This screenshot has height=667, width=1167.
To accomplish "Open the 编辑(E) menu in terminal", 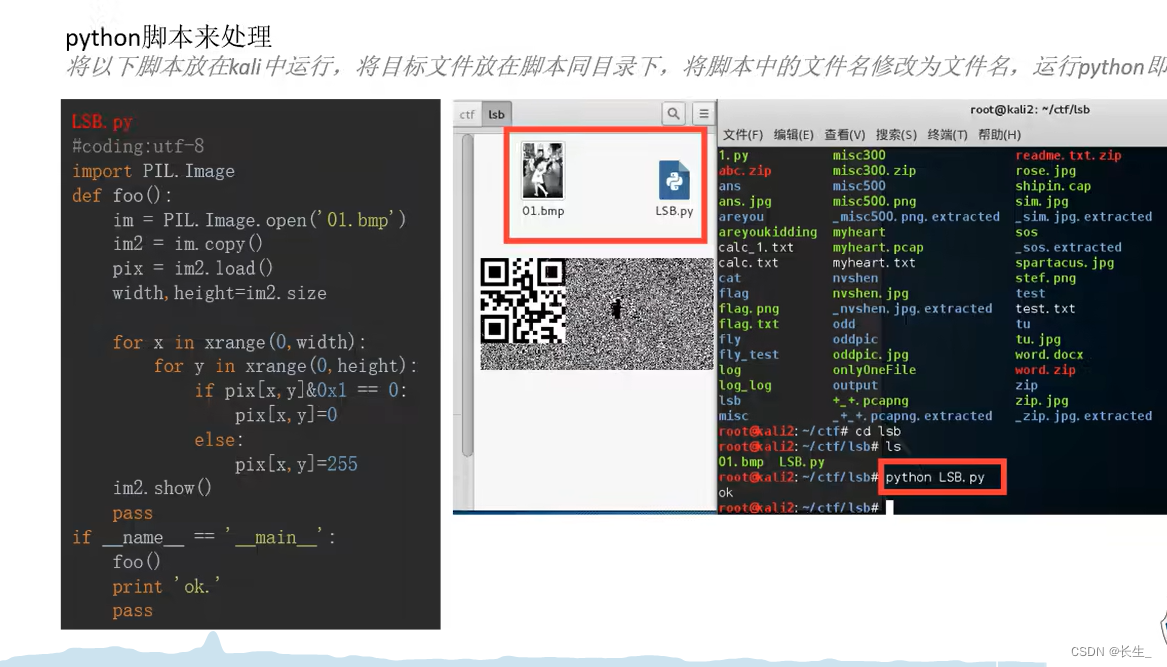I will click(x=793, y=135).
